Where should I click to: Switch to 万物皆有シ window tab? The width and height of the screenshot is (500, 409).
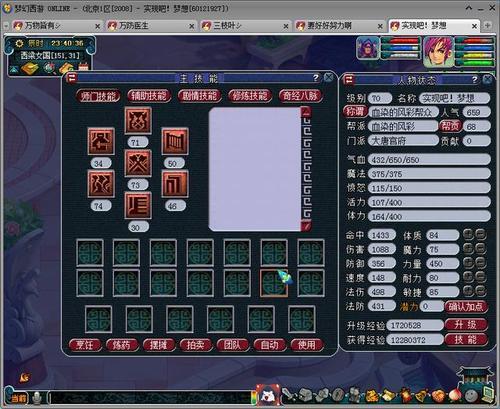coord(56,26)
